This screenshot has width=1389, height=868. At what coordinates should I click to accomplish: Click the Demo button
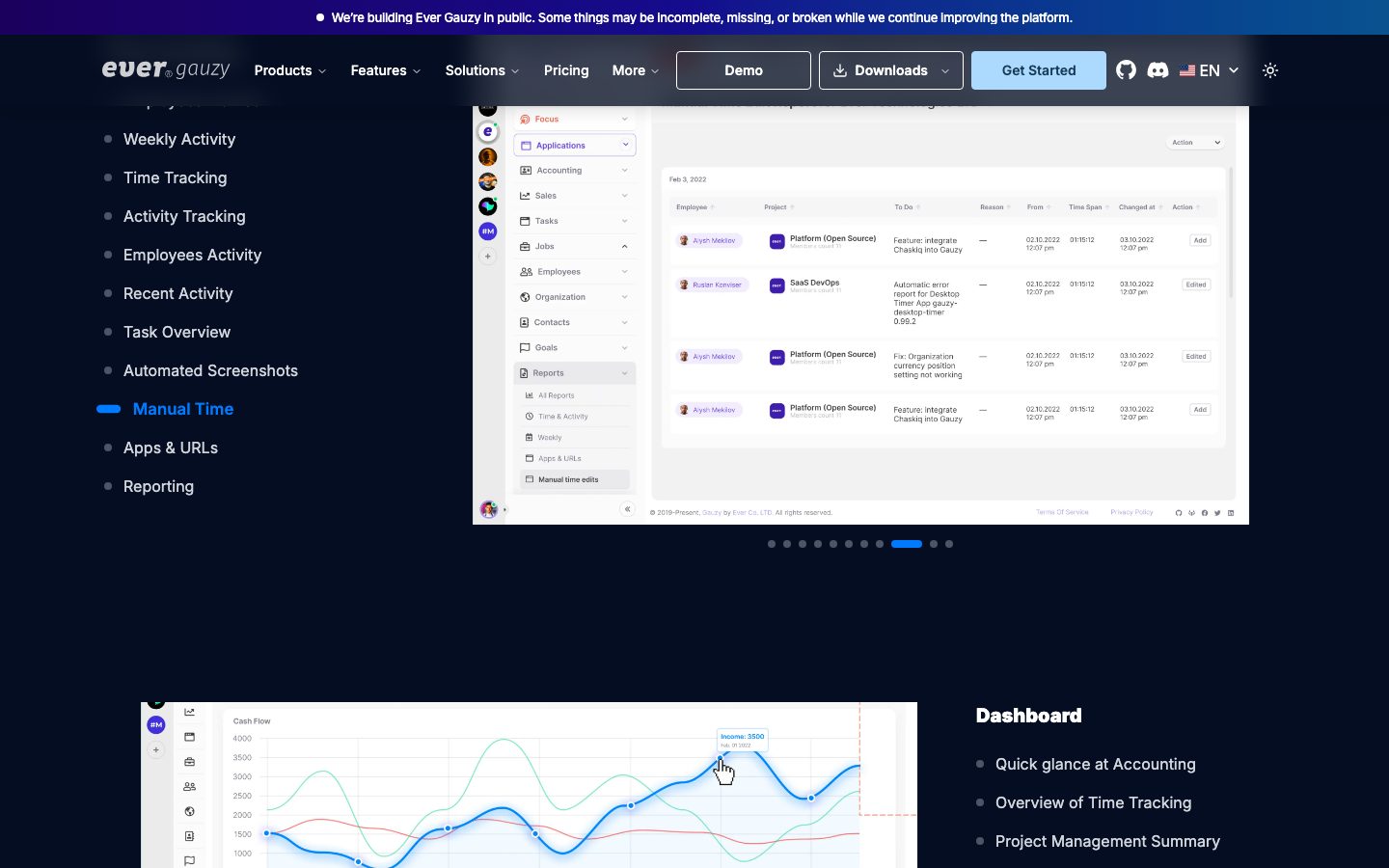(x=744, y=70)
